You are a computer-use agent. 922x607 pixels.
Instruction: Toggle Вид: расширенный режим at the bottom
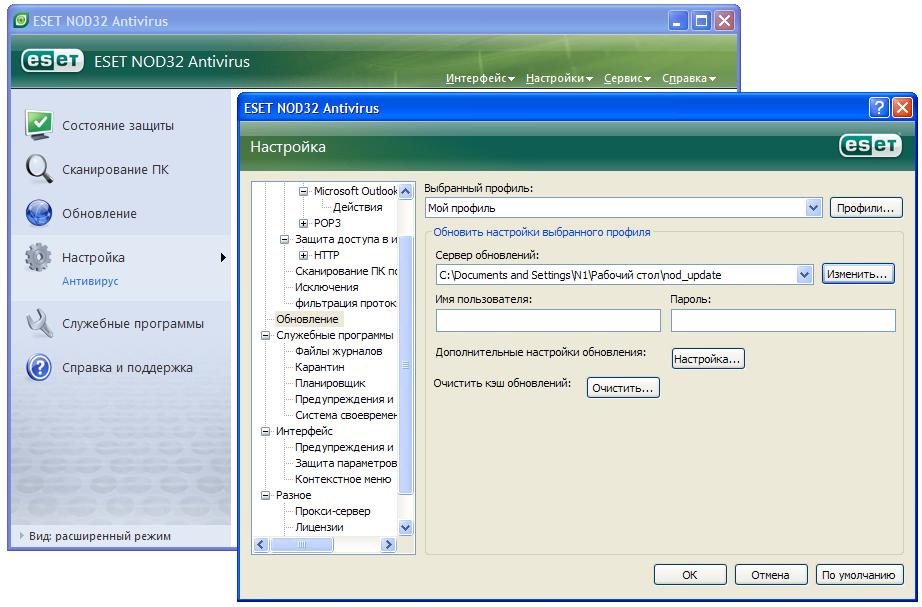[x=100, y=536]
